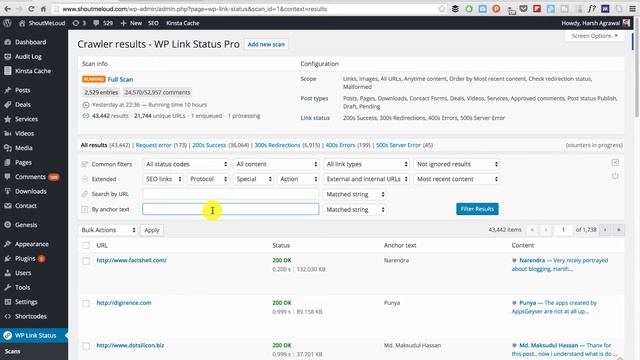The image size is (640, 360).
Task: Open the Action dropdown
Action: coord(298,179)
